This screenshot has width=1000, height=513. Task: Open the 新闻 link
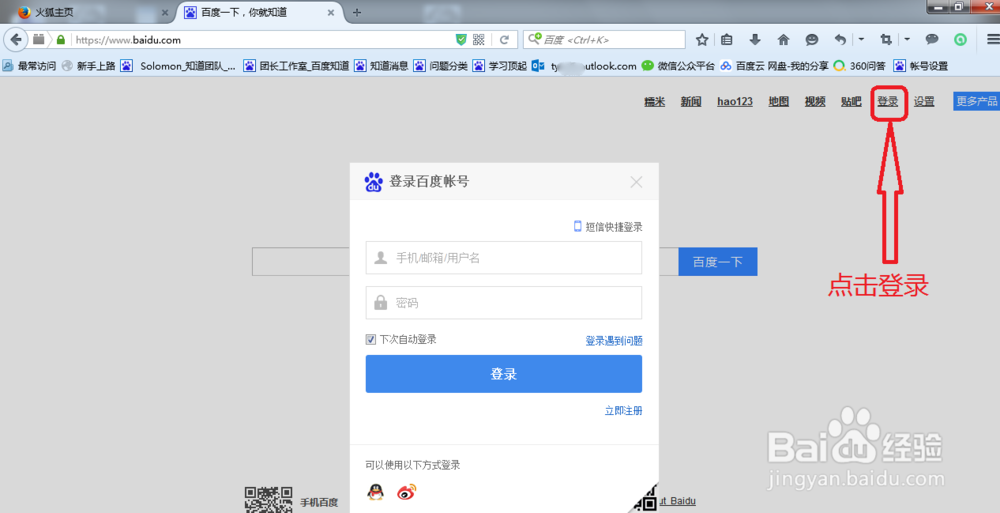pyautogui.click(x=691, y=101)
